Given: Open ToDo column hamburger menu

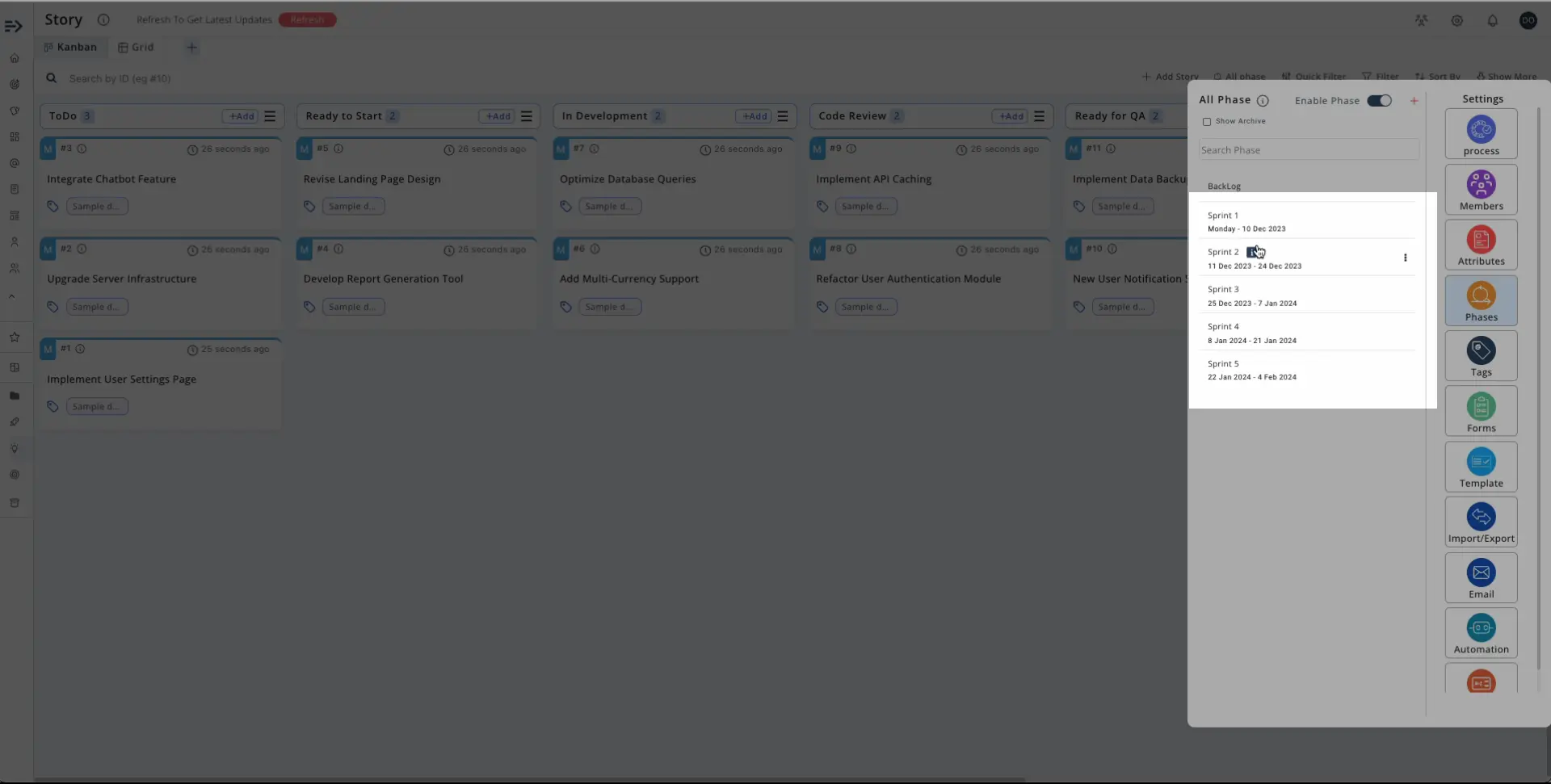Looking at the screenshot, I should pyautogui.click(x=270, y=116).
